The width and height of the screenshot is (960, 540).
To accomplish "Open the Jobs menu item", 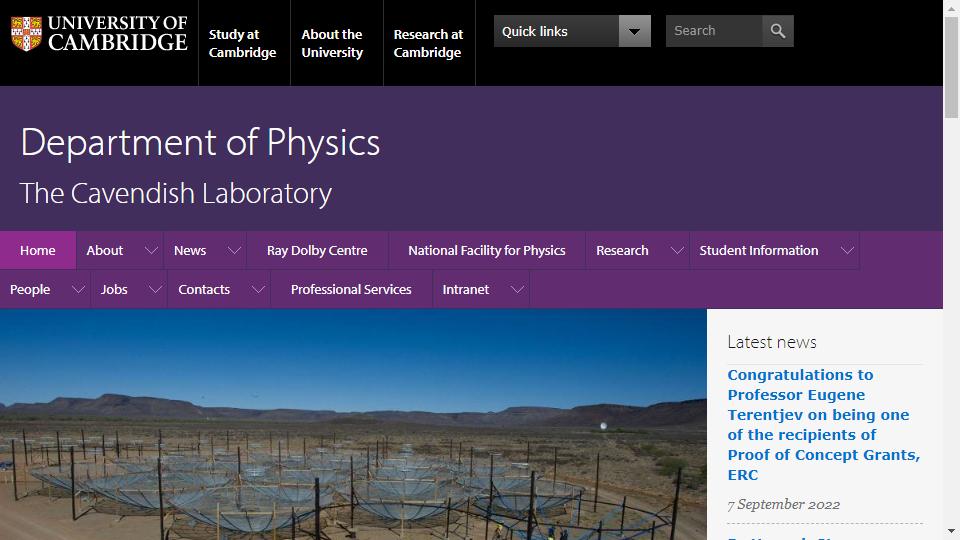I will [114, 289].
